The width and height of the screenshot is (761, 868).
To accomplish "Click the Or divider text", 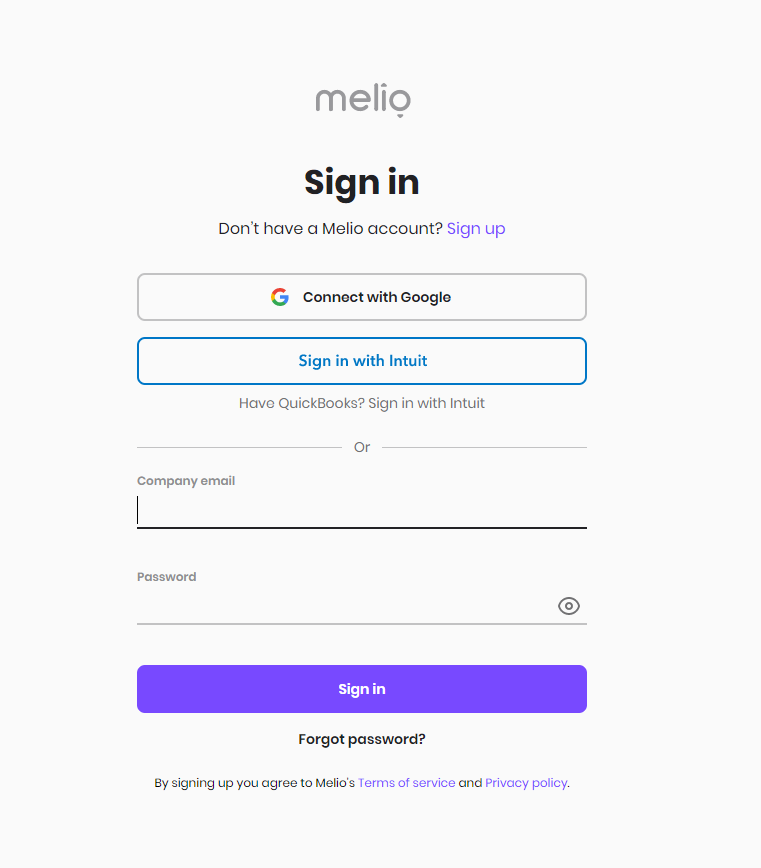I will (362, 447).
